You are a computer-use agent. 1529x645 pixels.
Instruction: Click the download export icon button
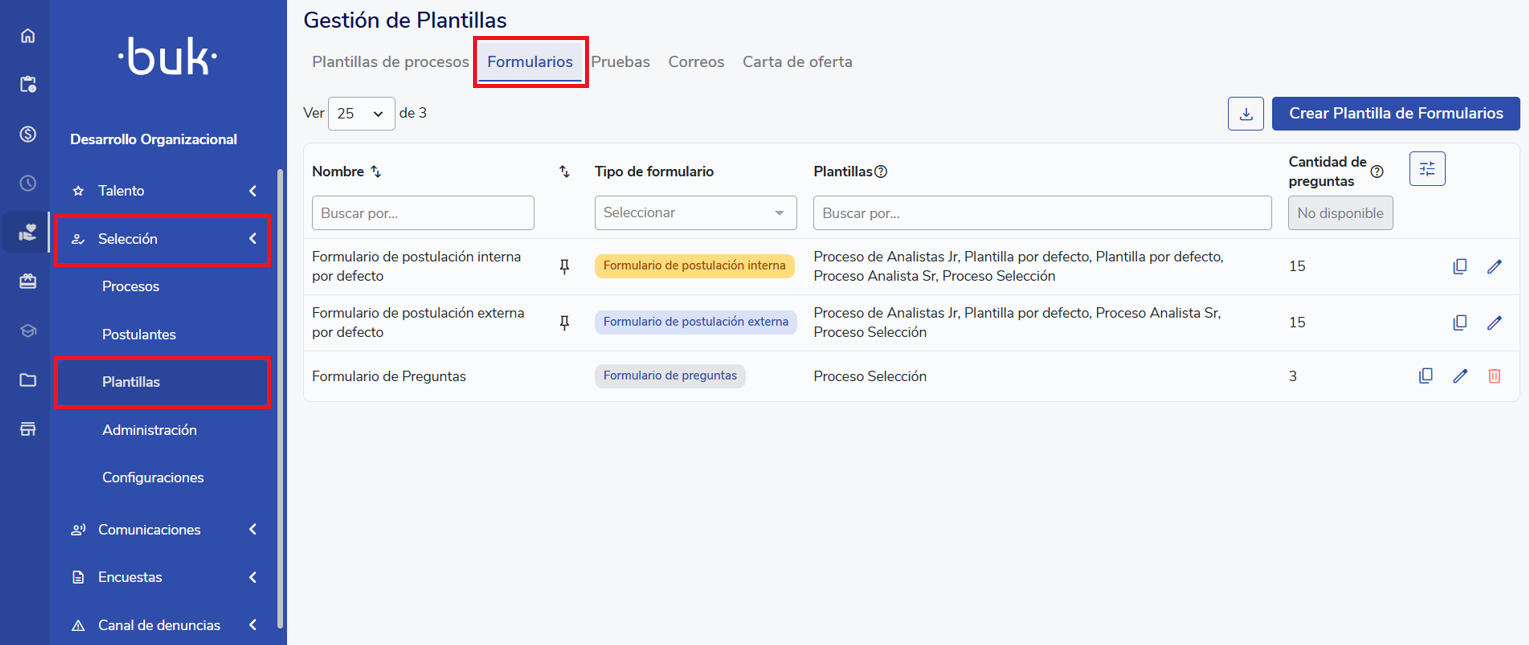click(1246, 114)
